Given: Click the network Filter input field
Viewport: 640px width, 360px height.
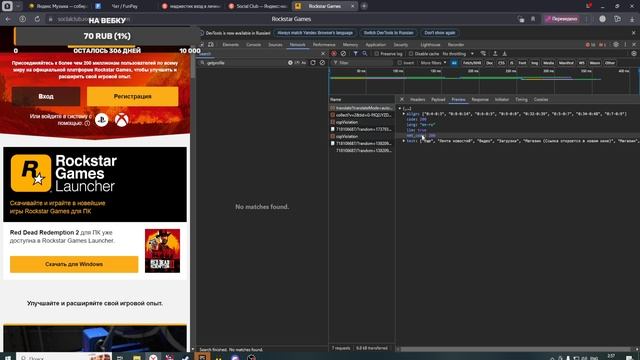Looking at the screenshot, I should point(363,63).
